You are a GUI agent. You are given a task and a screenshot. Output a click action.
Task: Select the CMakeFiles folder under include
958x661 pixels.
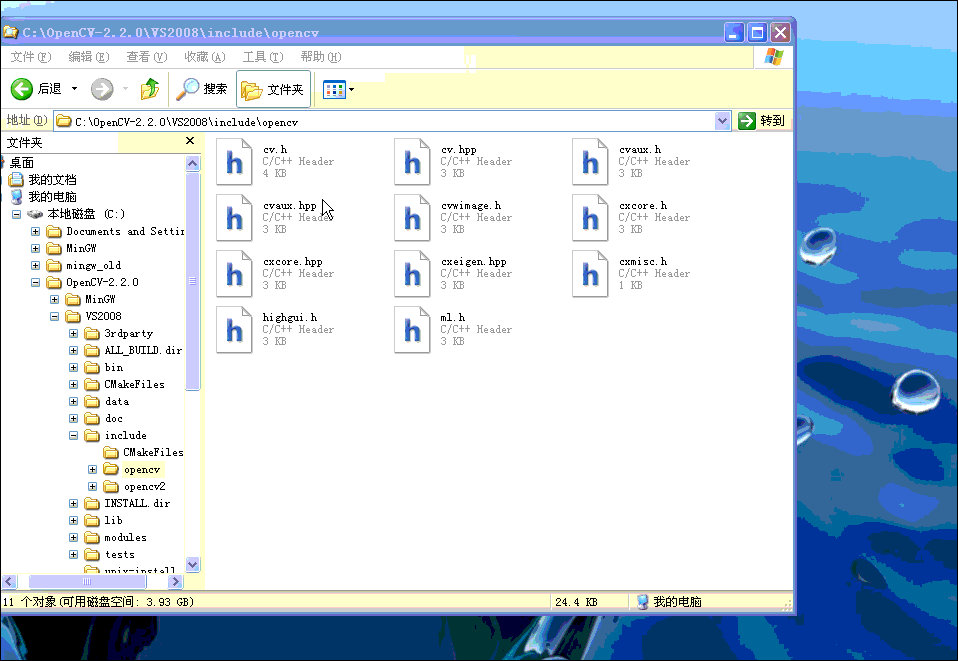click(153, 452)
